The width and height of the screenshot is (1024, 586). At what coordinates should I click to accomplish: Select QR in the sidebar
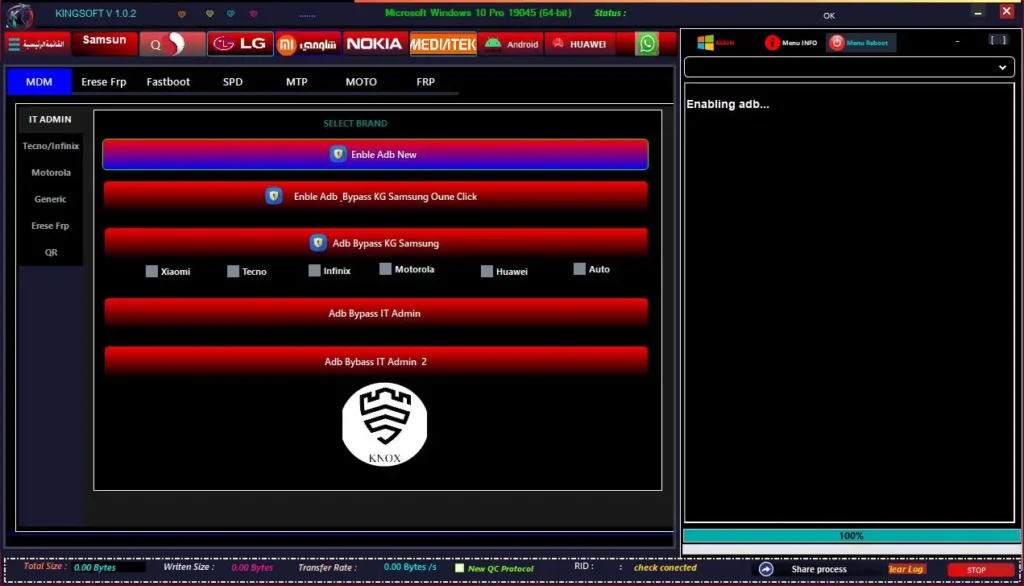click(x=50, y=252)
